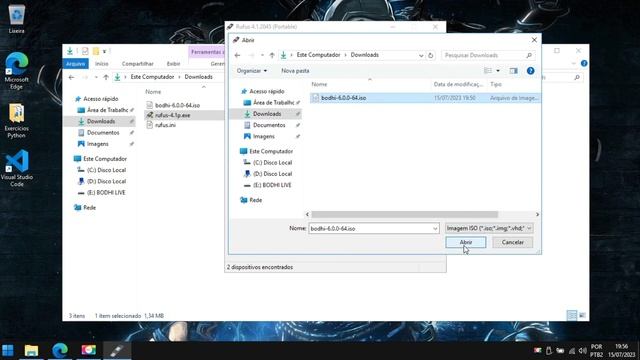Image resolution: width=640 pixels, height=360 pixels.
Task: Sort by Data de modificação column in dialog
Action: 458,84
